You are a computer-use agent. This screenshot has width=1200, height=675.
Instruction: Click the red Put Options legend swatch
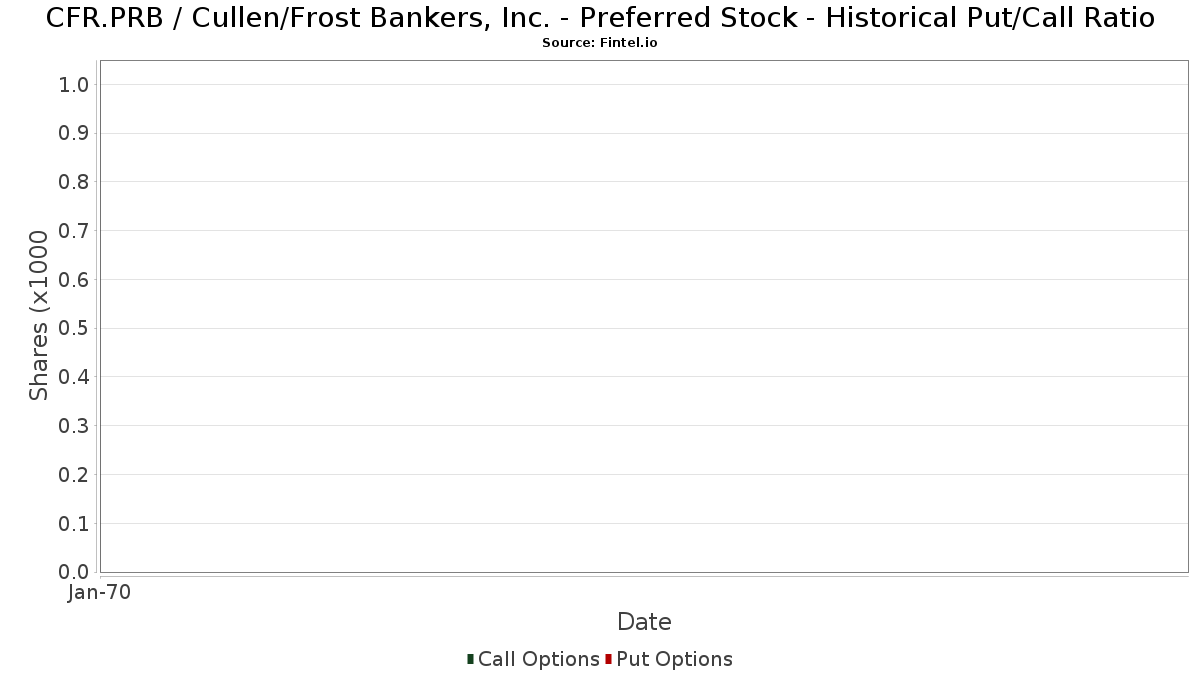click(x=608, y=659)
